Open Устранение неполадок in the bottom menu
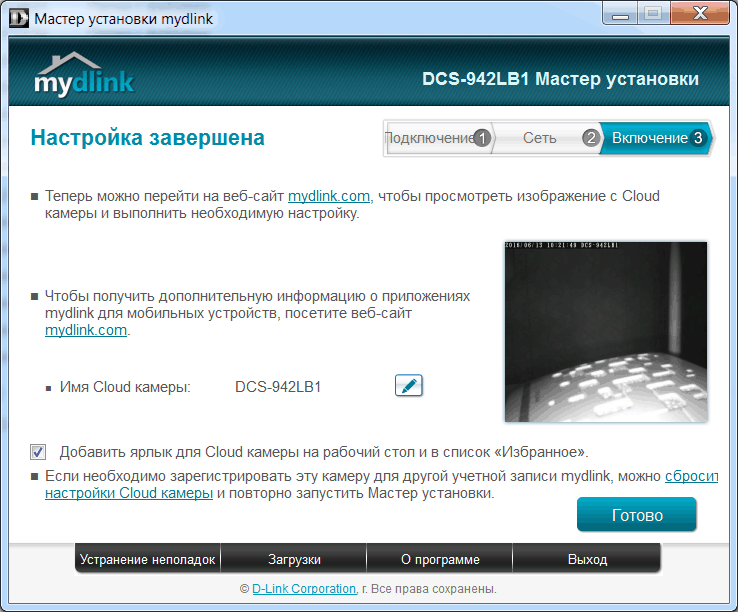 (147, 559)
